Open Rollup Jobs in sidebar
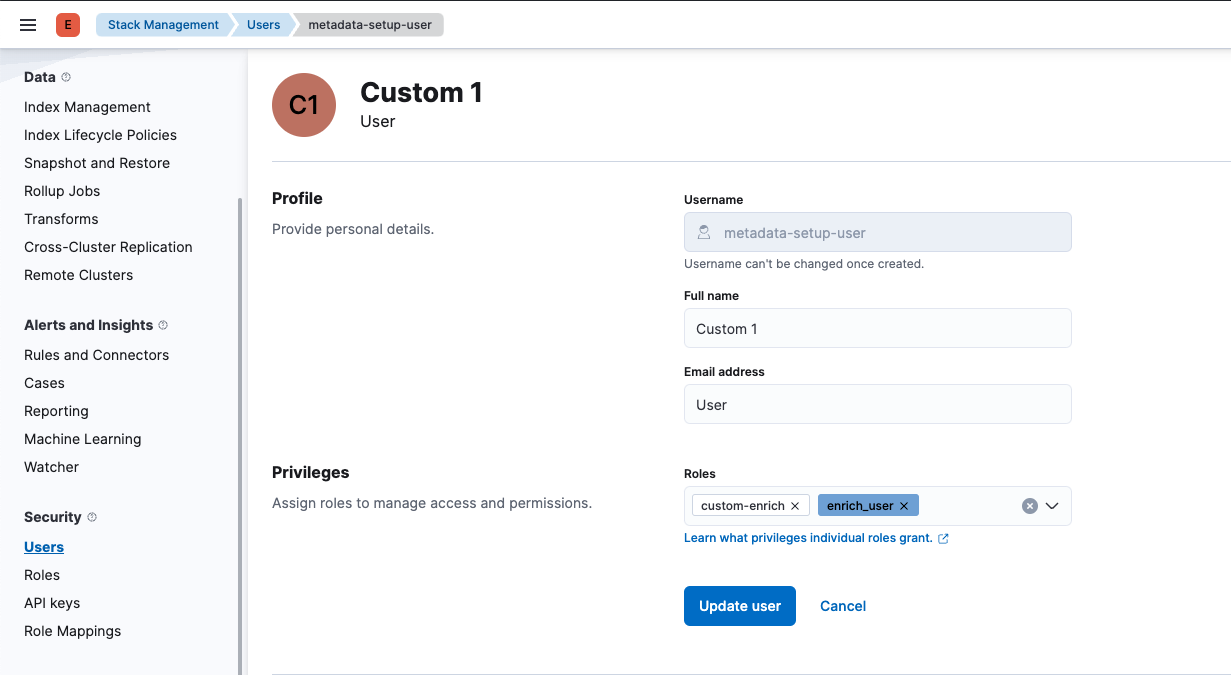Viewport: 1231px width, 675px height. click(62, 191)
